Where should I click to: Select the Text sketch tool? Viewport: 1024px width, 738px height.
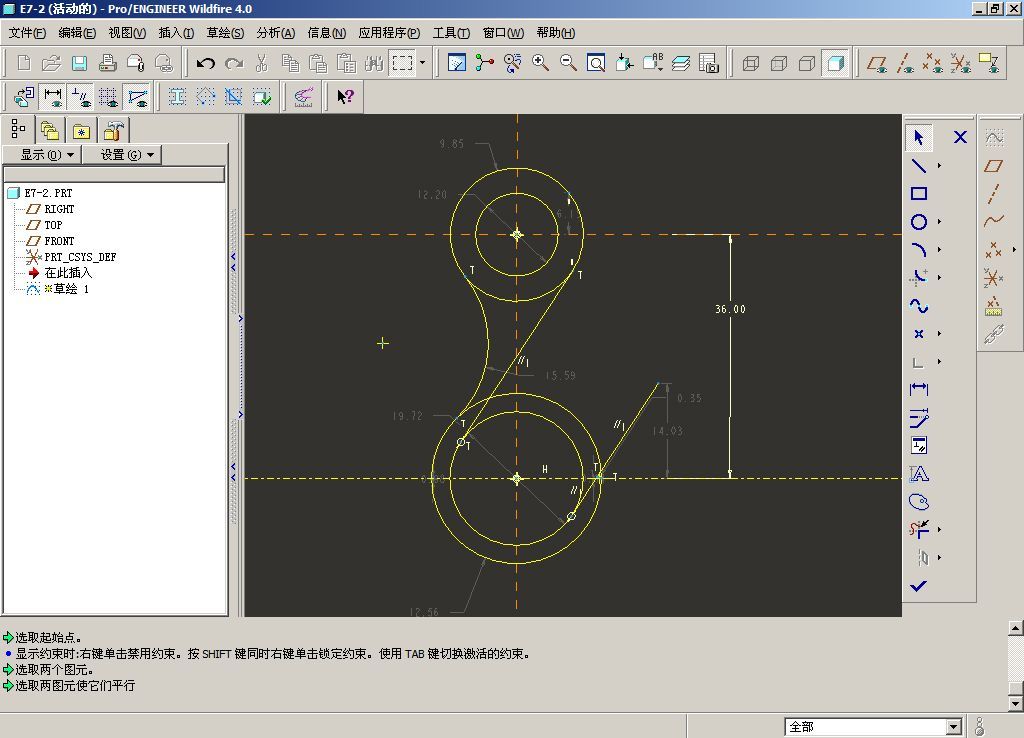click(919, 474)
